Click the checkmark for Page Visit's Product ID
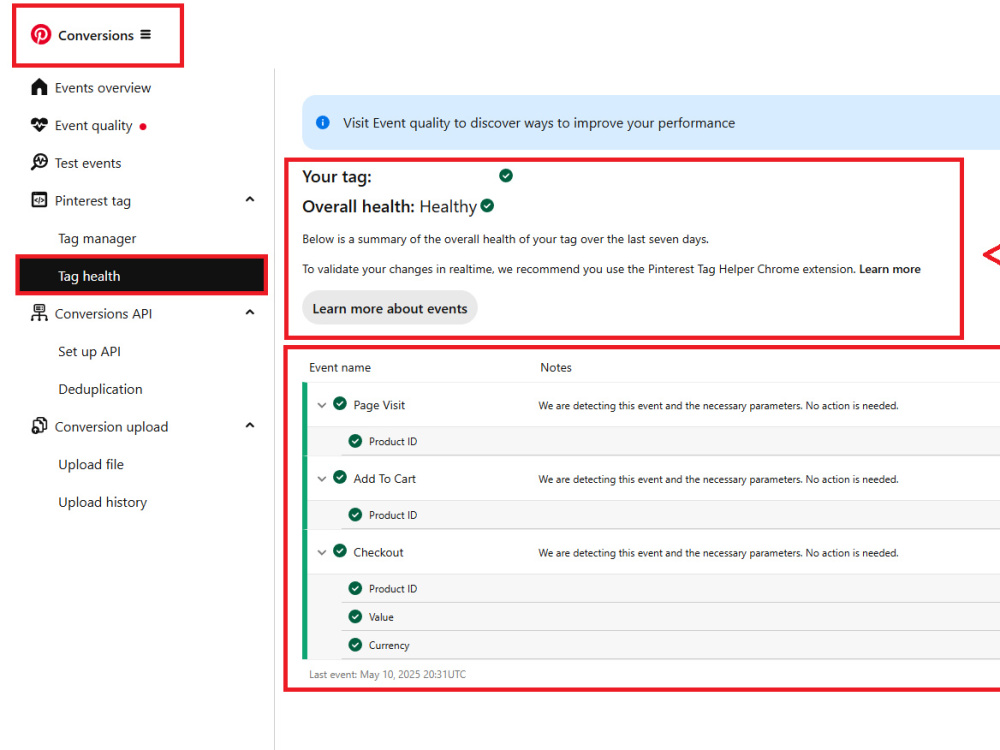 point(355,441)
